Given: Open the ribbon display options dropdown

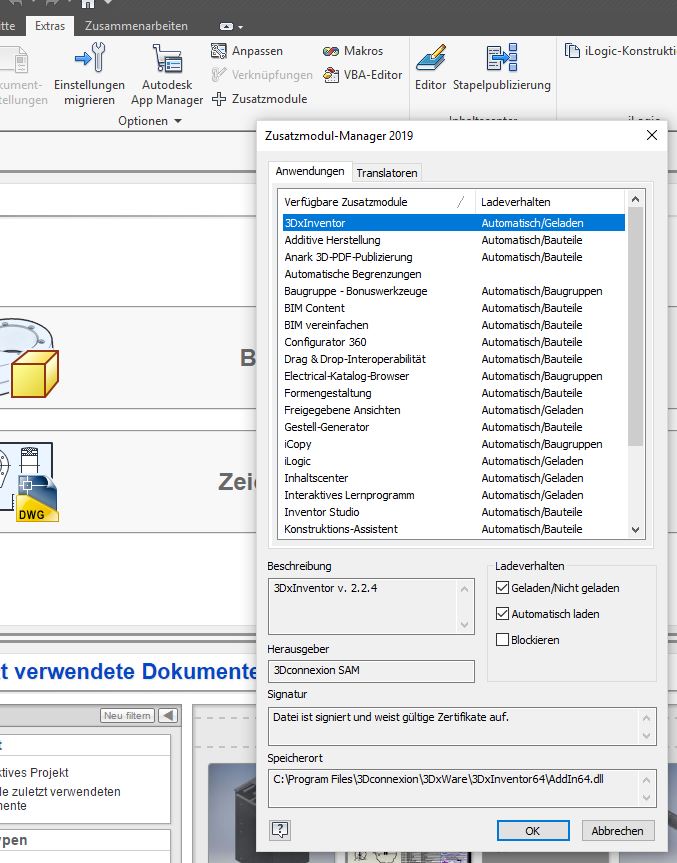Looking at the screenshot, I should 231,26.
